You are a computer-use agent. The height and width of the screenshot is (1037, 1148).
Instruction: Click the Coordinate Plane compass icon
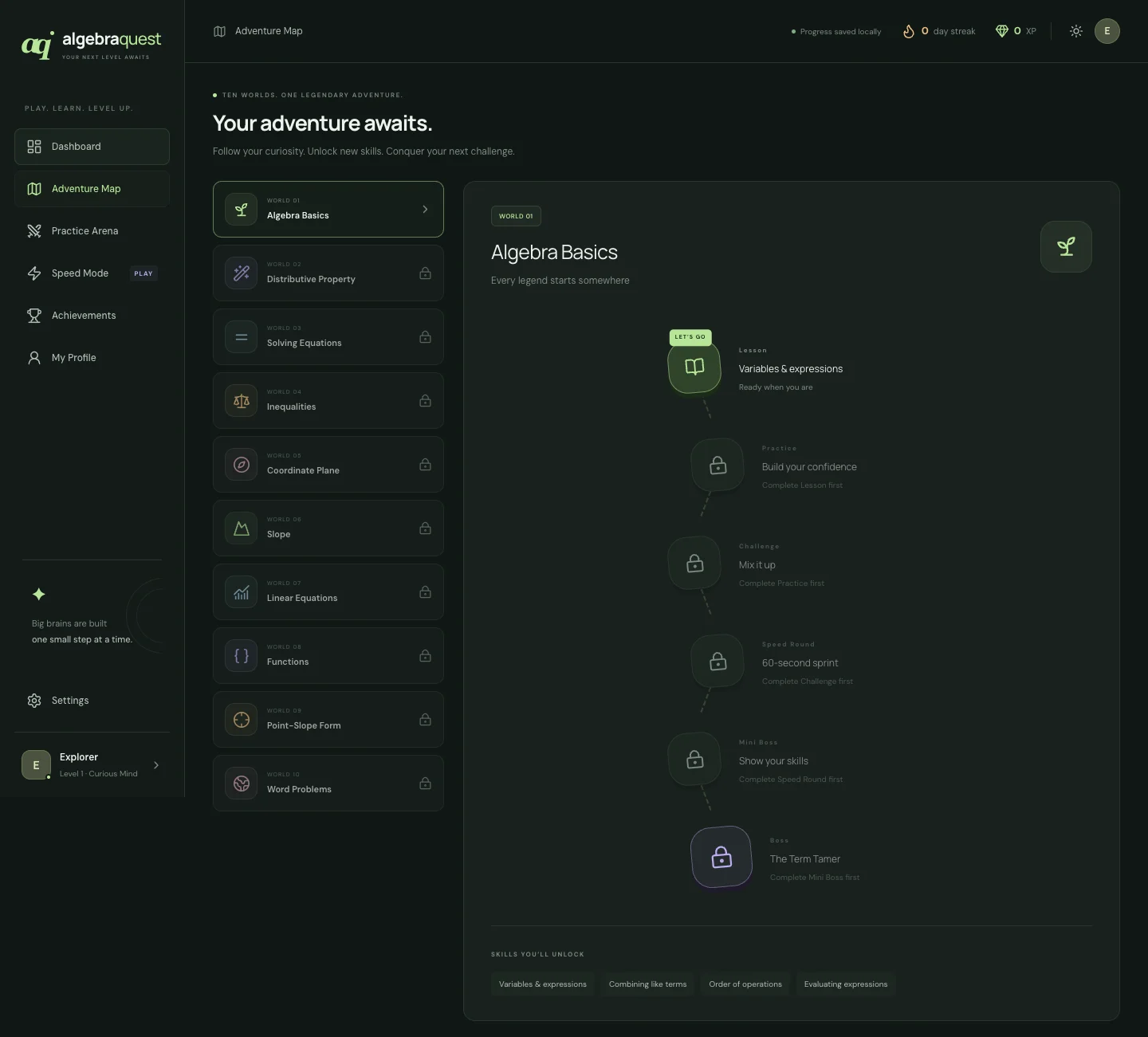(x=242, y=465)
